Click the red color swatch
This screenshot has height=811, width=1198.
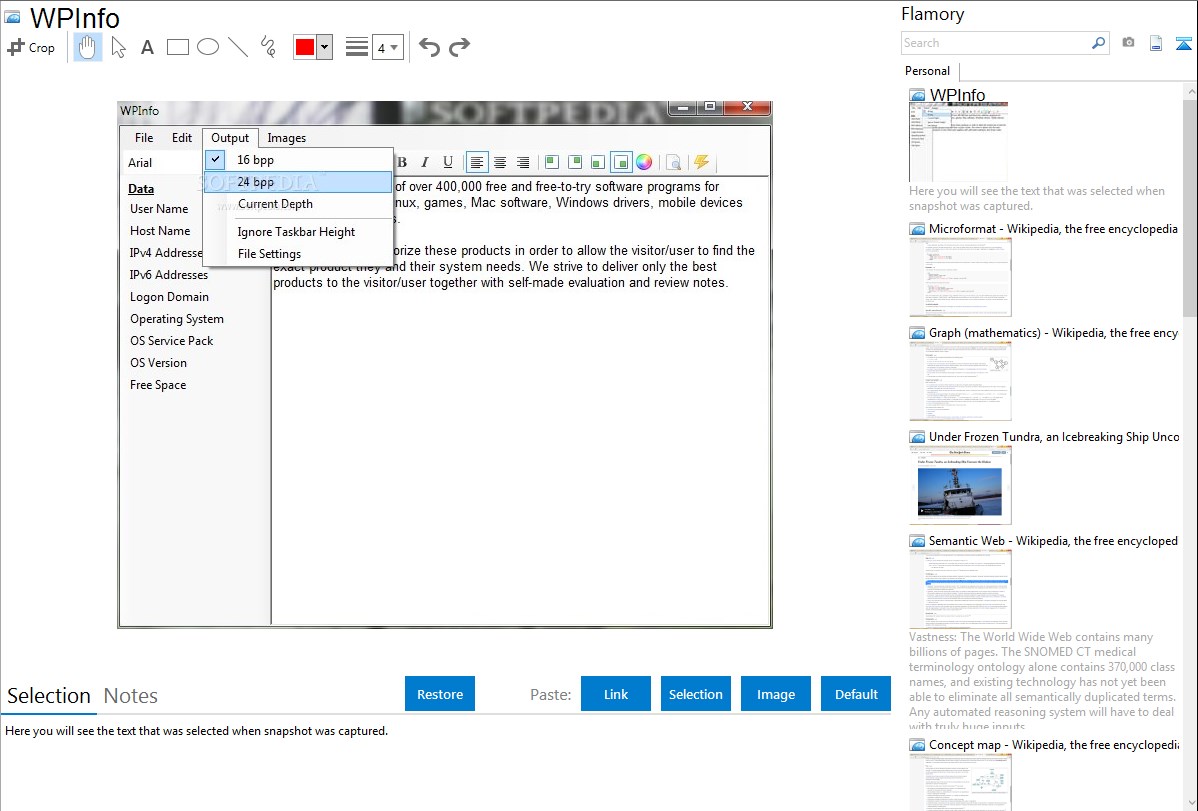[x=304, y=47]
